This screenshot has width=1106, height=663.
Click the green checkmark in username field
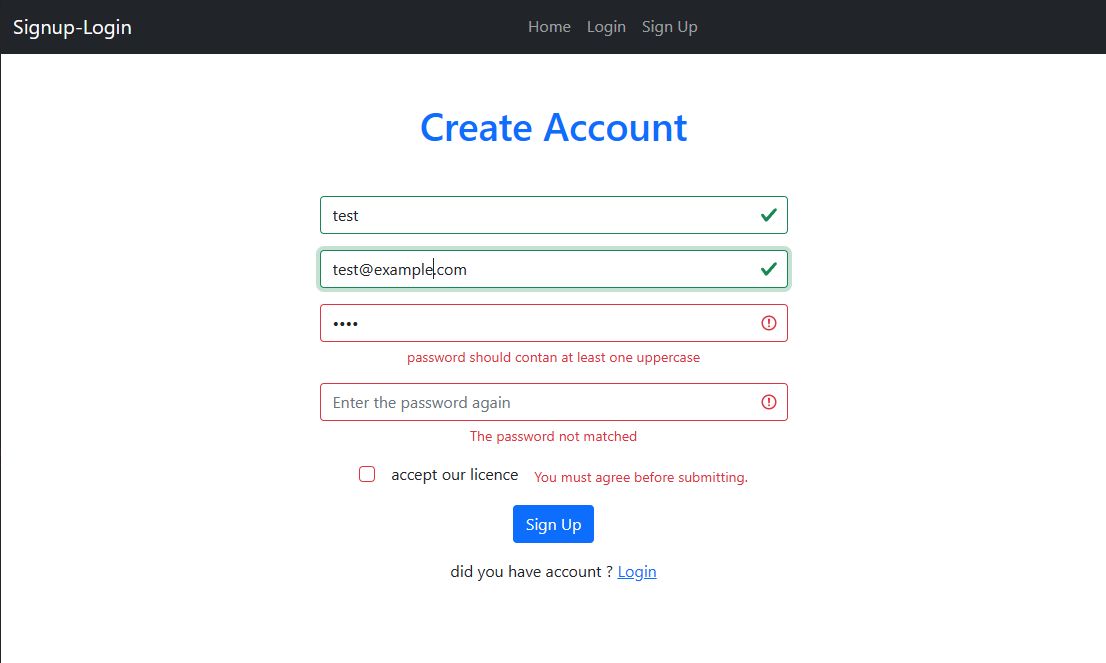point(768,215)
